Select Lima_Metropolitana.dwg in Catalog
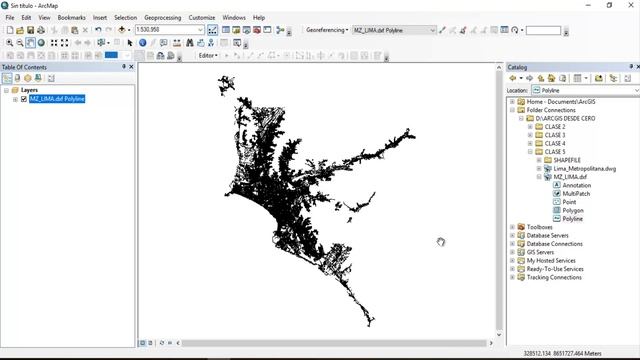Screen dimensions: 640x360 (x=584, y=169)
